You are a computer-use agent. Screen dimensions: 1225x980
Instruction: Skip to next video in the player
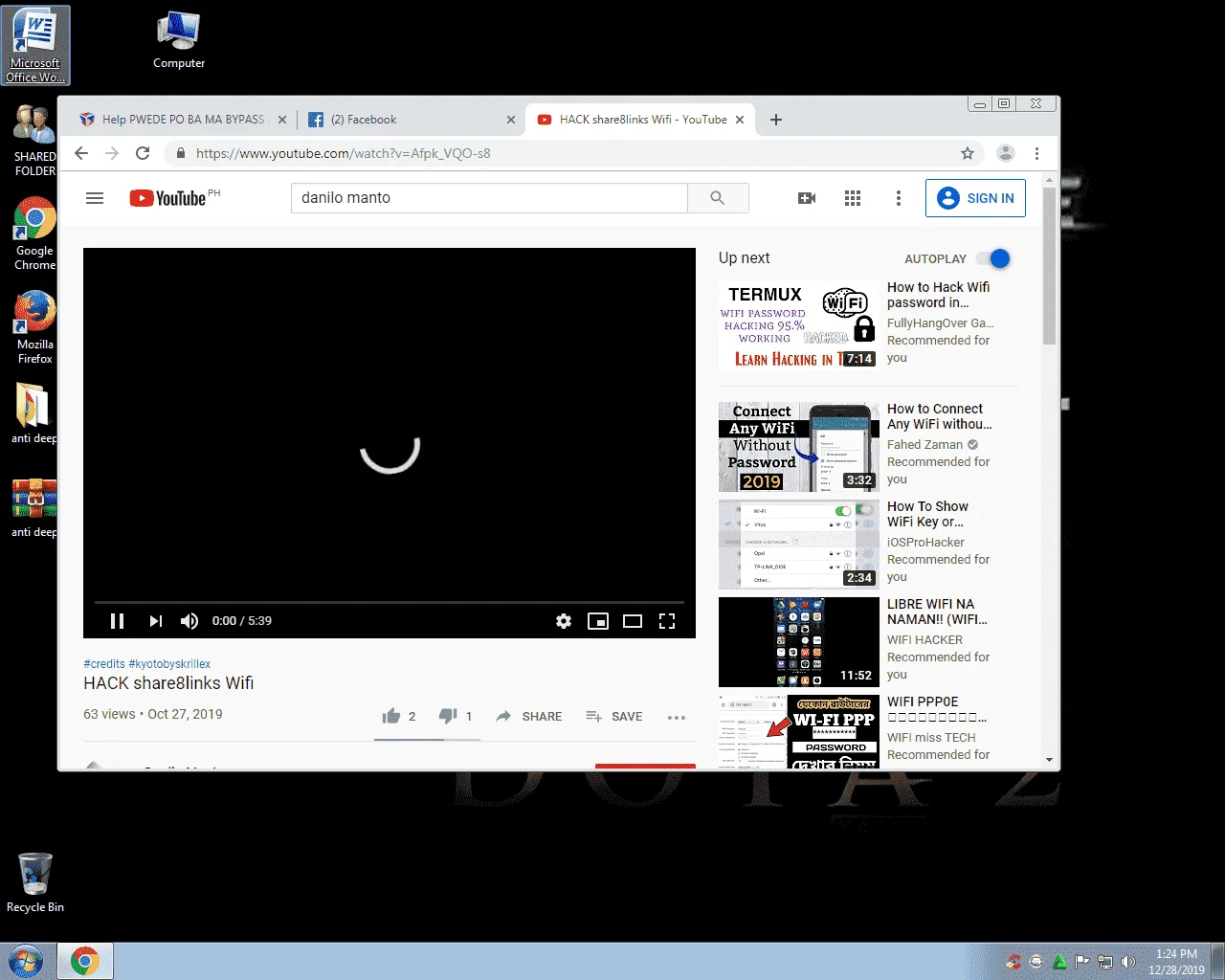tap(155, 621)
